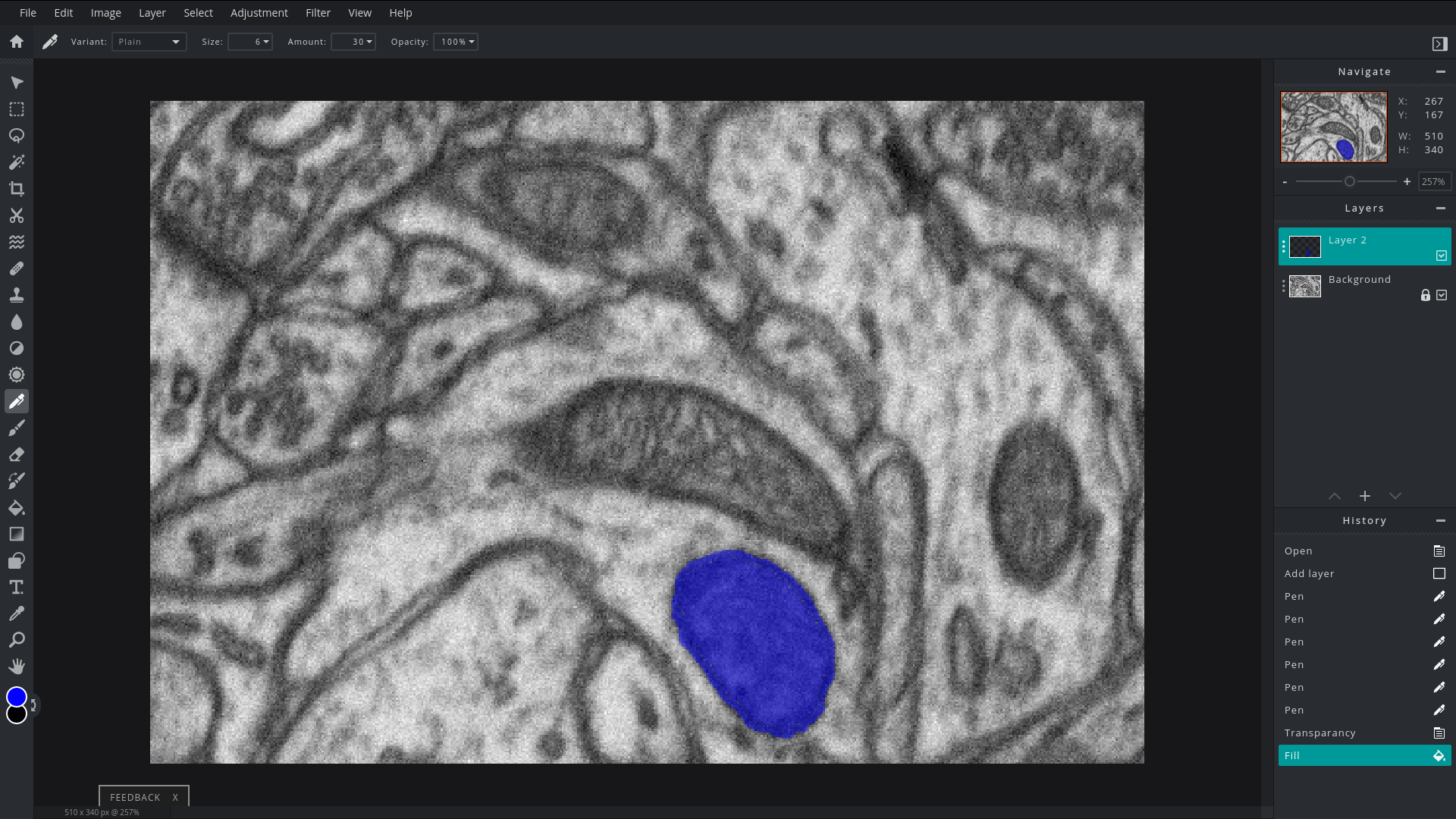Click the 257% zoom value field
The image size is (1456, 819).
1434,182
